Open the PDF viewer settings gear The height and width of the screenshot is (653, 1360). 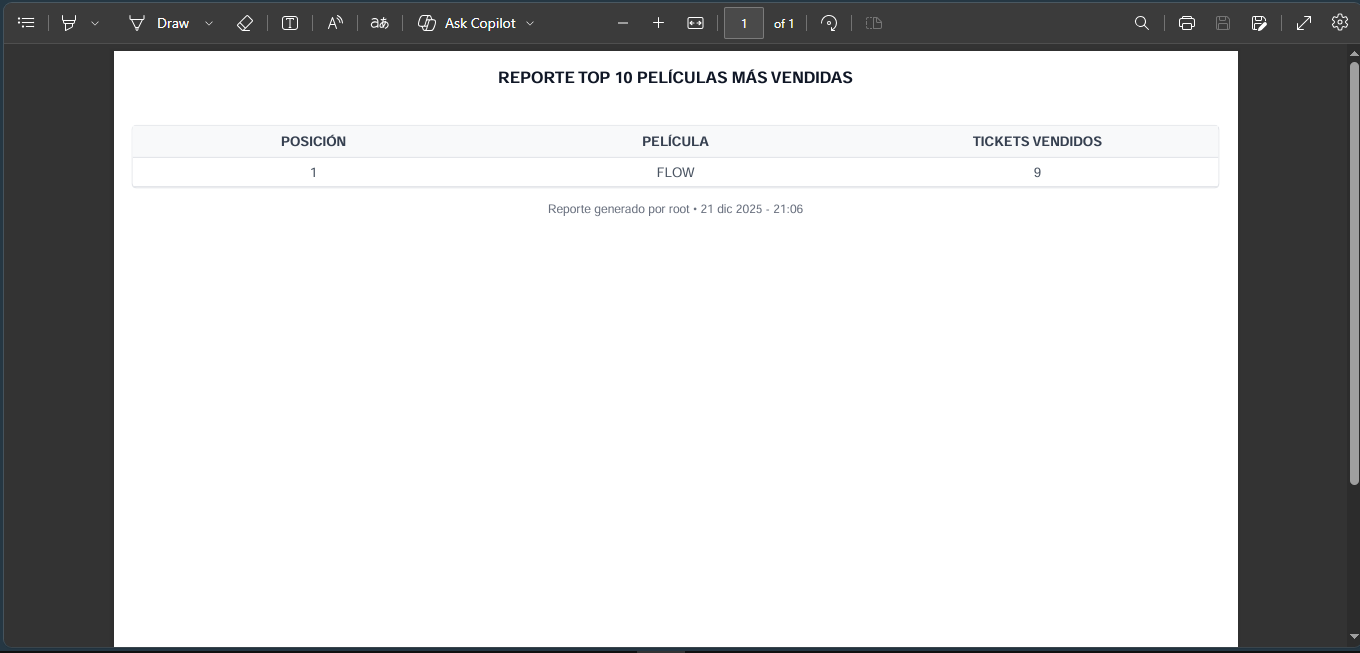(1340, 22)
